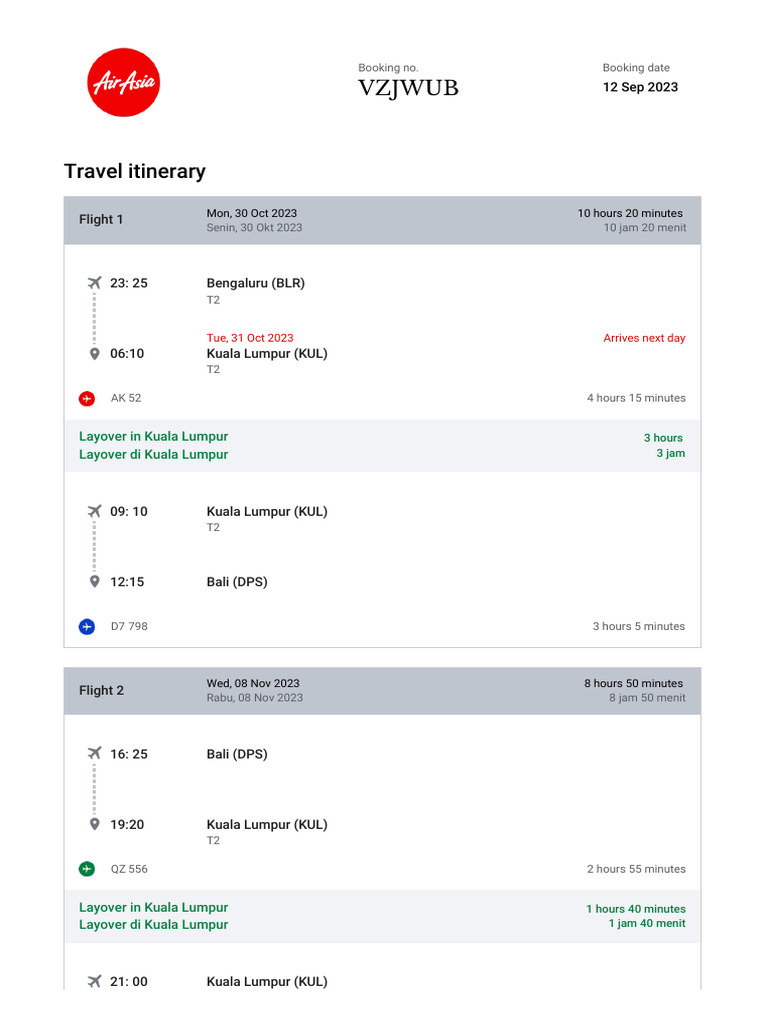The width and height of the screenshot is (768, 1024).
Task: Click the red AK 52 airline icon
Action: (87, 398)
